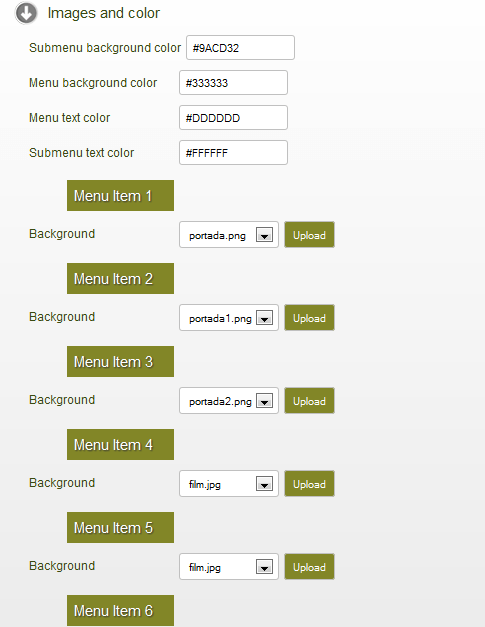Viewport: 485px width, 627px height.
Task: Select the Menu Item 2 header
Action: coord(120,279)
